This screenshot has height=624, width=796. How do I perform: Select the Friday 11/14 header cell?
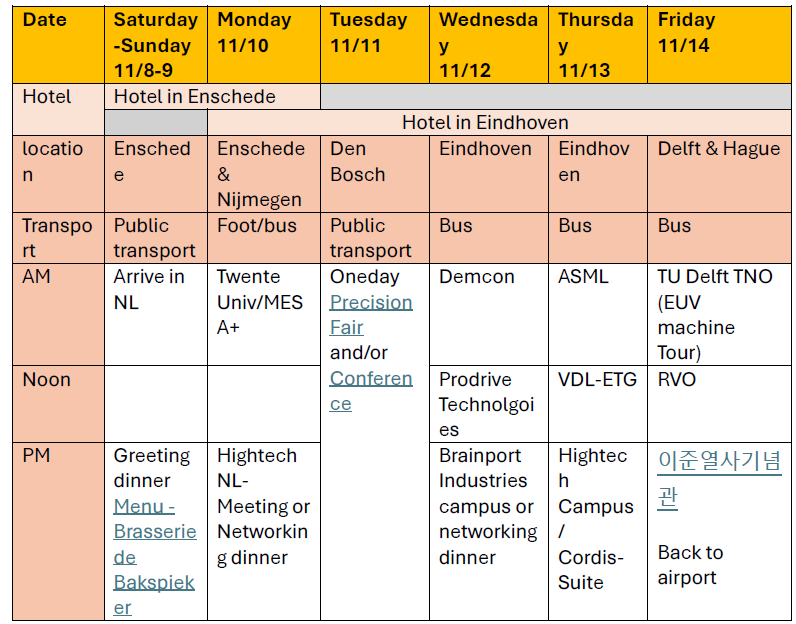(x=719, y=45)
